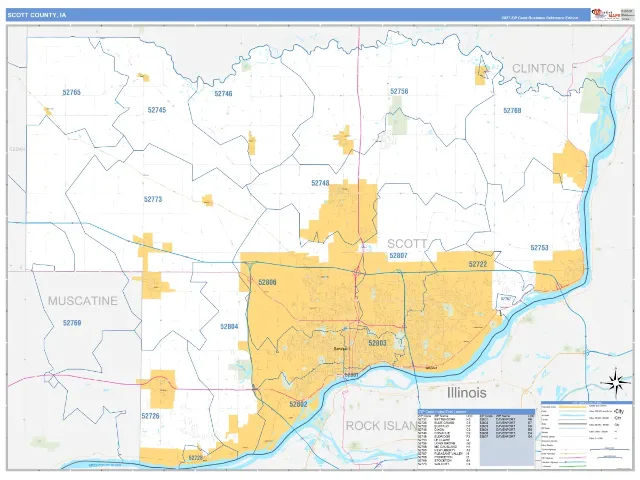Click the publisher logo in the header
This screenshot has width=640, height=480.
pos(606,15)
